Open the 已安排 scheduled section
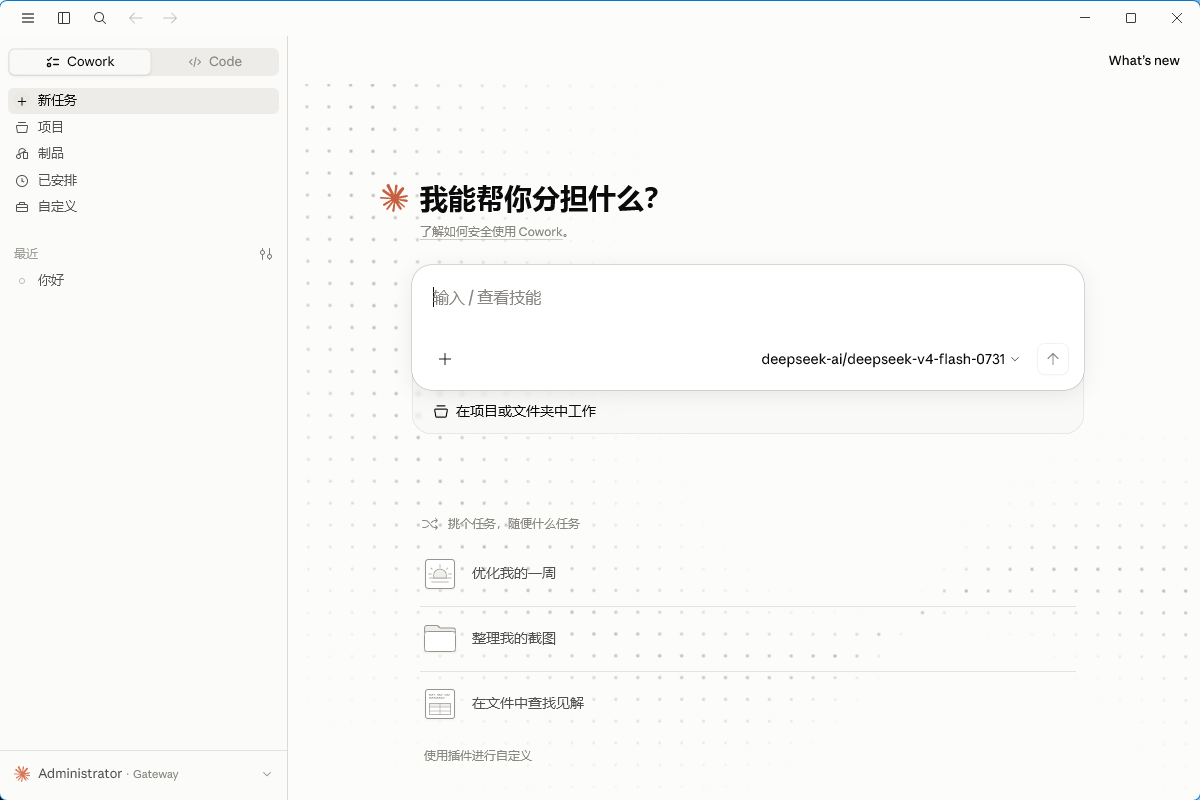Image resolution: width=1200 pixels, height=800 pixels. 143,180
